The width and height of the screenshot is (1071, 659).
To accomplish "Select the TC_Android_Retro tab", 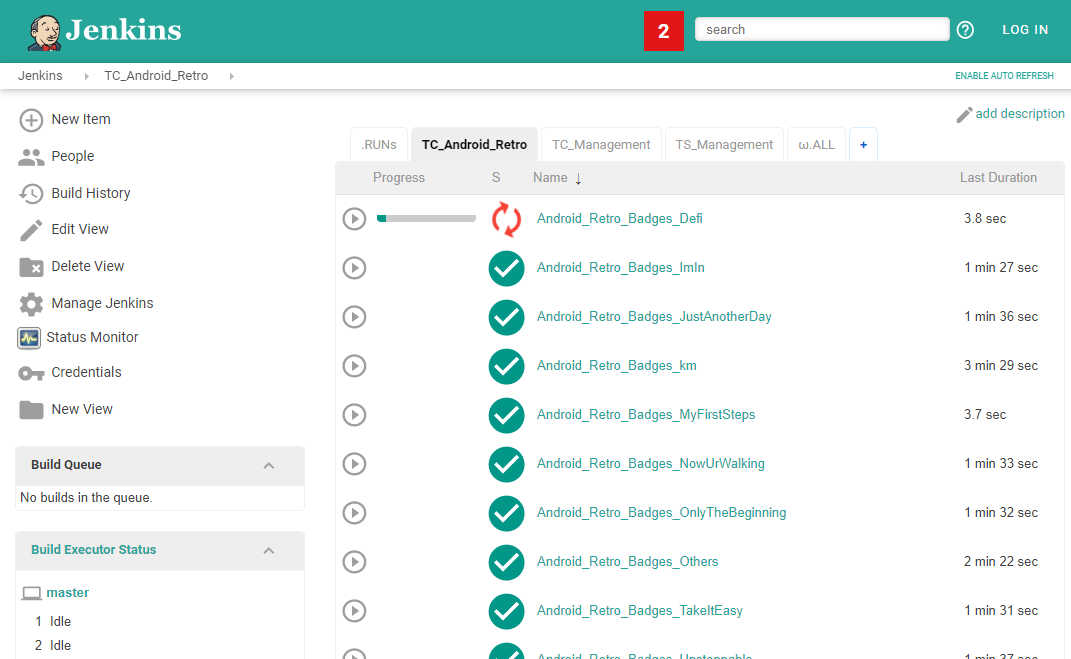I will pyautogui.click(x=474, y=145).
